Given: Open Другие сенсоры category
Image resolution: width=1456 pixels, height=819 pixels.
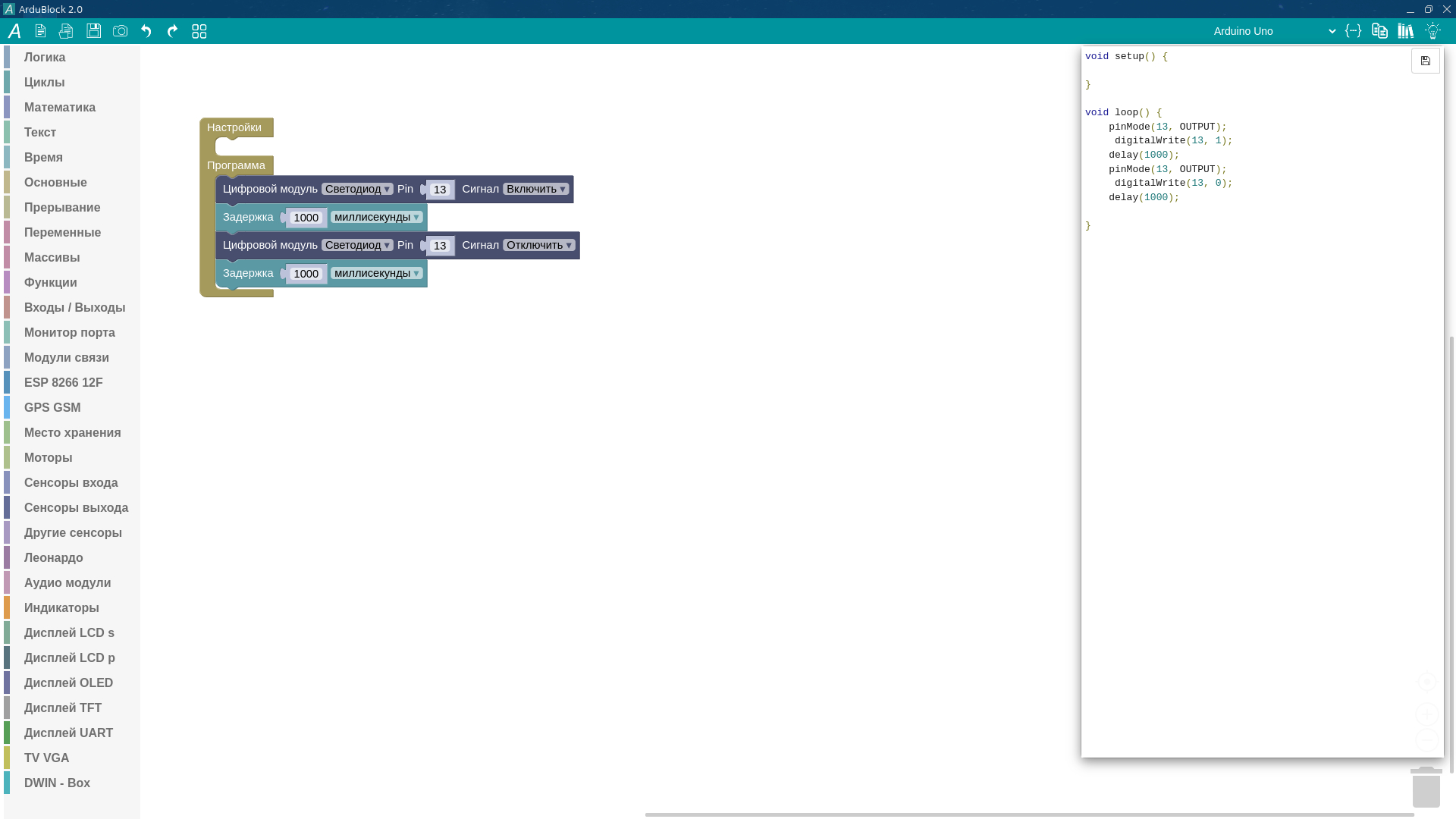Looking at the screenshot, I should [x=71, y=532].
